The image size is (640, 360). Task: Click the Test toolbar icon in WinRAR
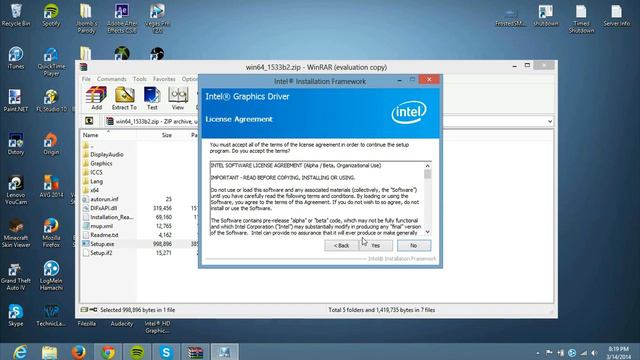point(152,98)
